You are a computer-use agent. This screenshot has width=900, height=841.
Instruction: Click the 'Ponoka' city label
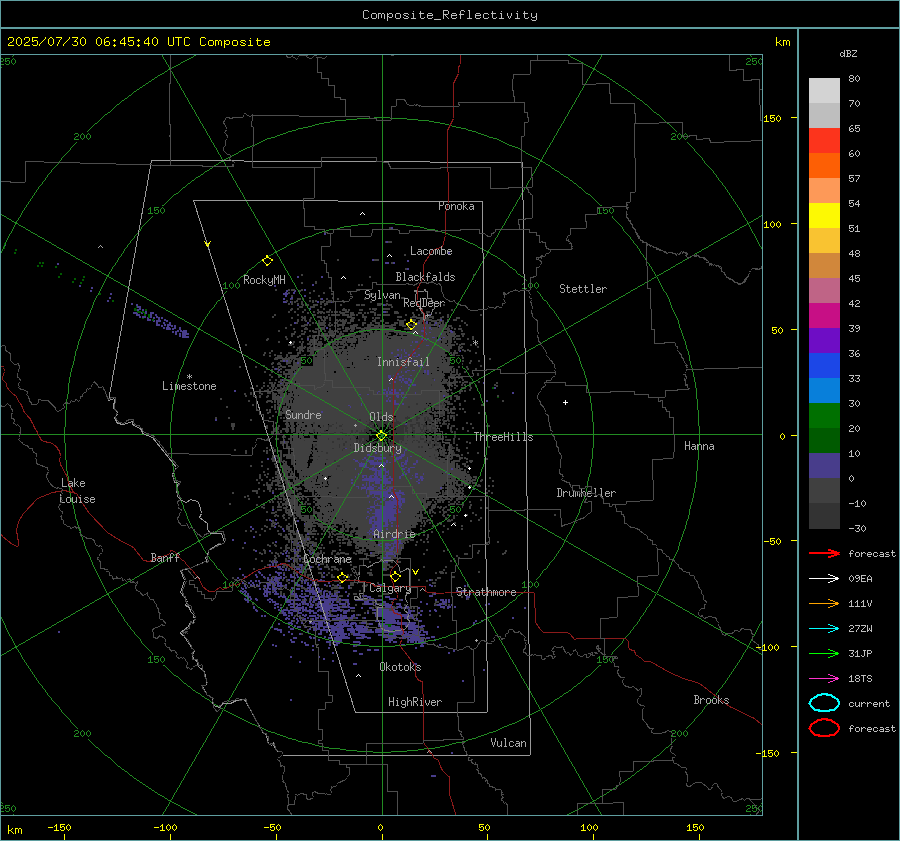tap(456, 206)
